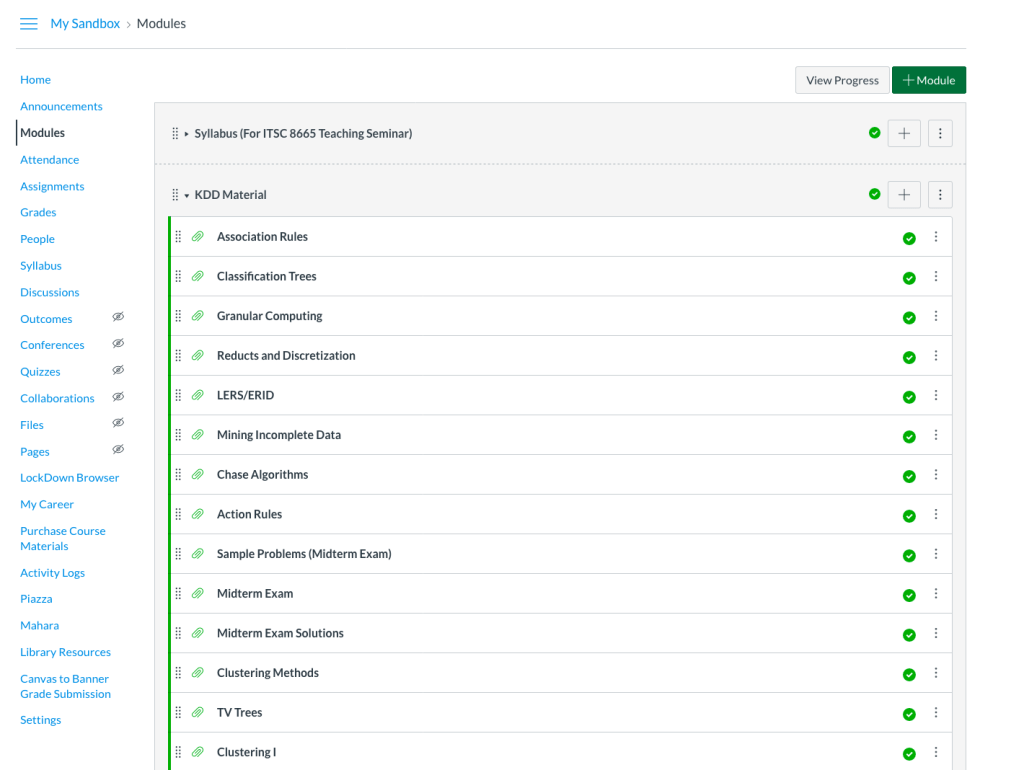Open the Syllabus module three-dot dropdown
The height and width of the screenshot is (770, 1024).
click(940, 133)
